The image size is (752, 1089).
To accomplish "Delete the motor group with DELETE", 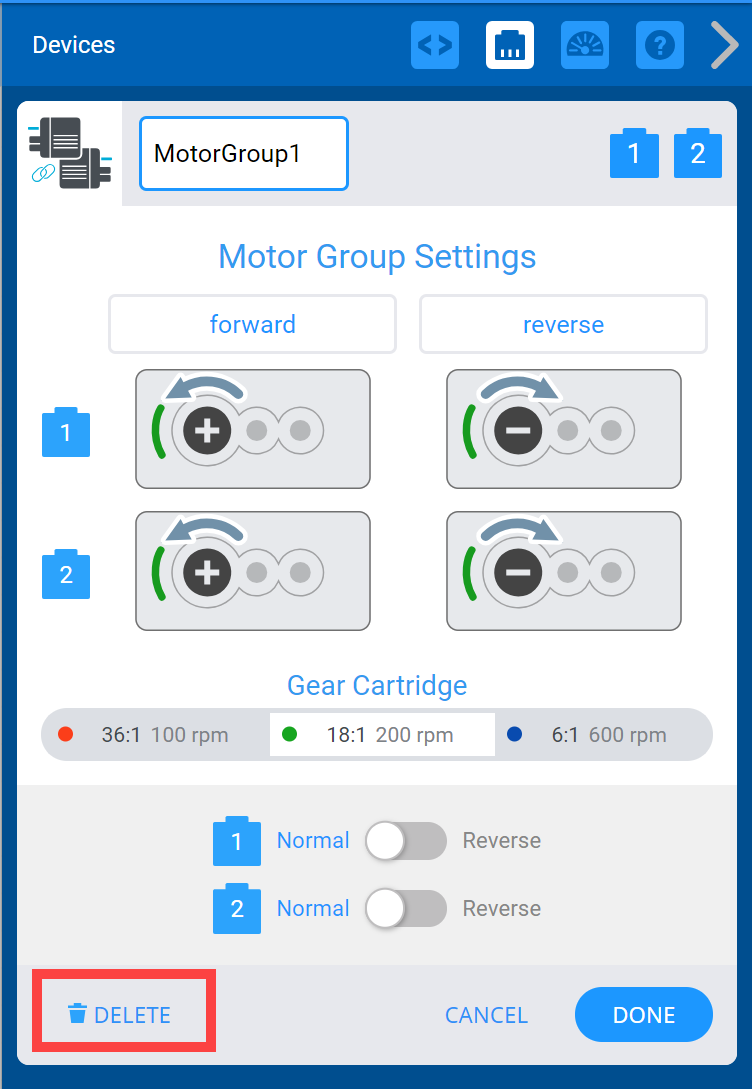I will pyautogui.click(x=120, y=1015).
